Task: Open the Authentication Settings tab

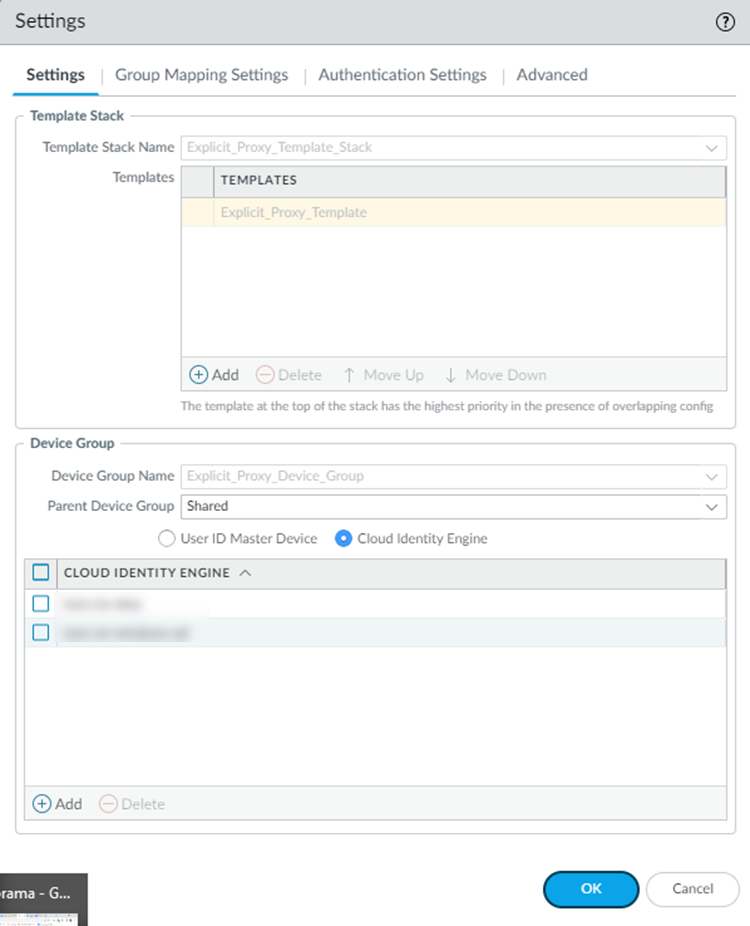Action: coord(402,75)
